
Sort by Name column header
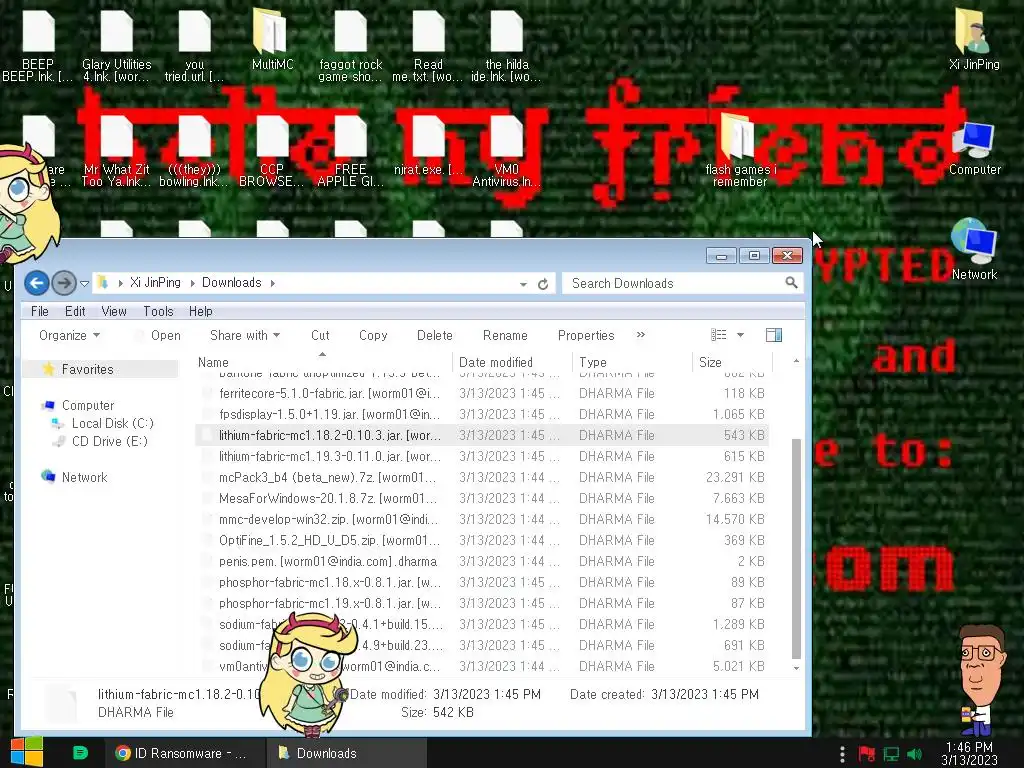tap(323, 362)
